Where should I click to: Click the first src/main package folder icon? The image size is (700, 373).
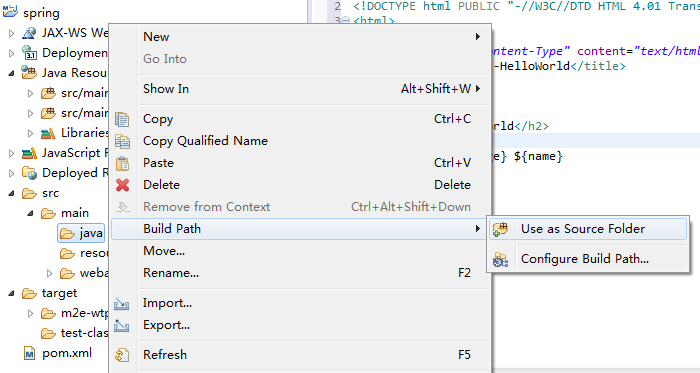(48, 93)
